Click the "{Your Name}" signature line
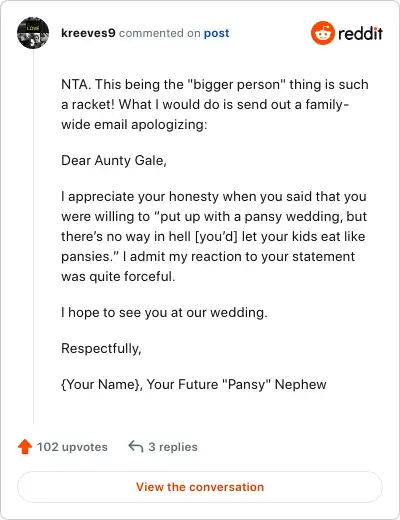 coord(194,384)
